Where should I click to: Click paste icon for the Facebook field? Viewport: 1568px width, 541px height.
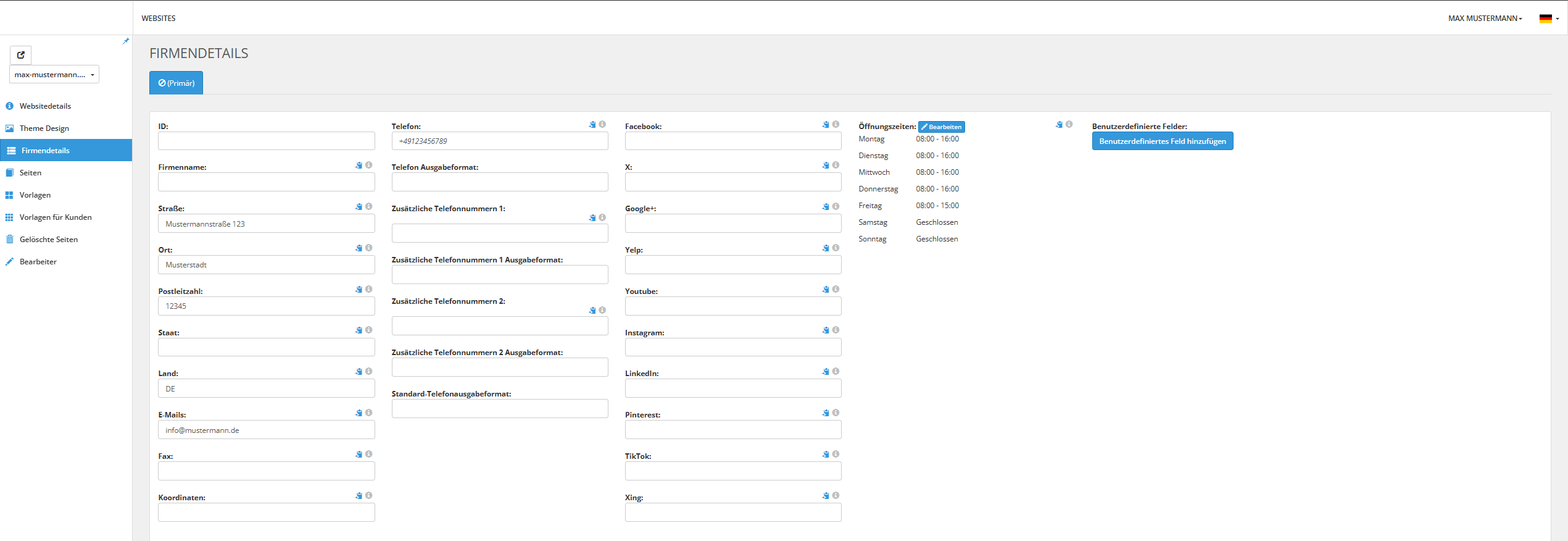click(x=826, y=125)
